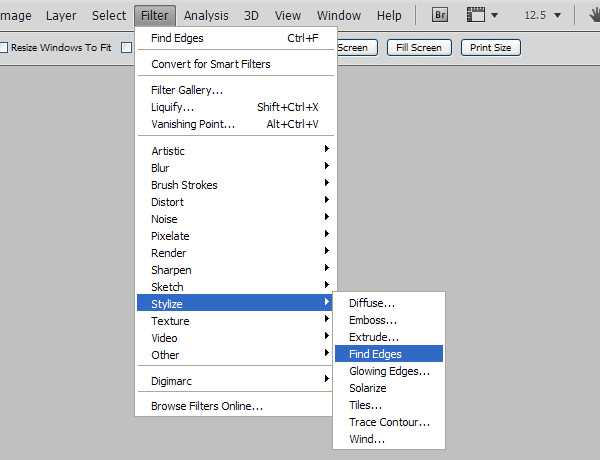Select Glowing Edges from the submenu
Viewport: 600px width, 460px height.
coord(389,371)
